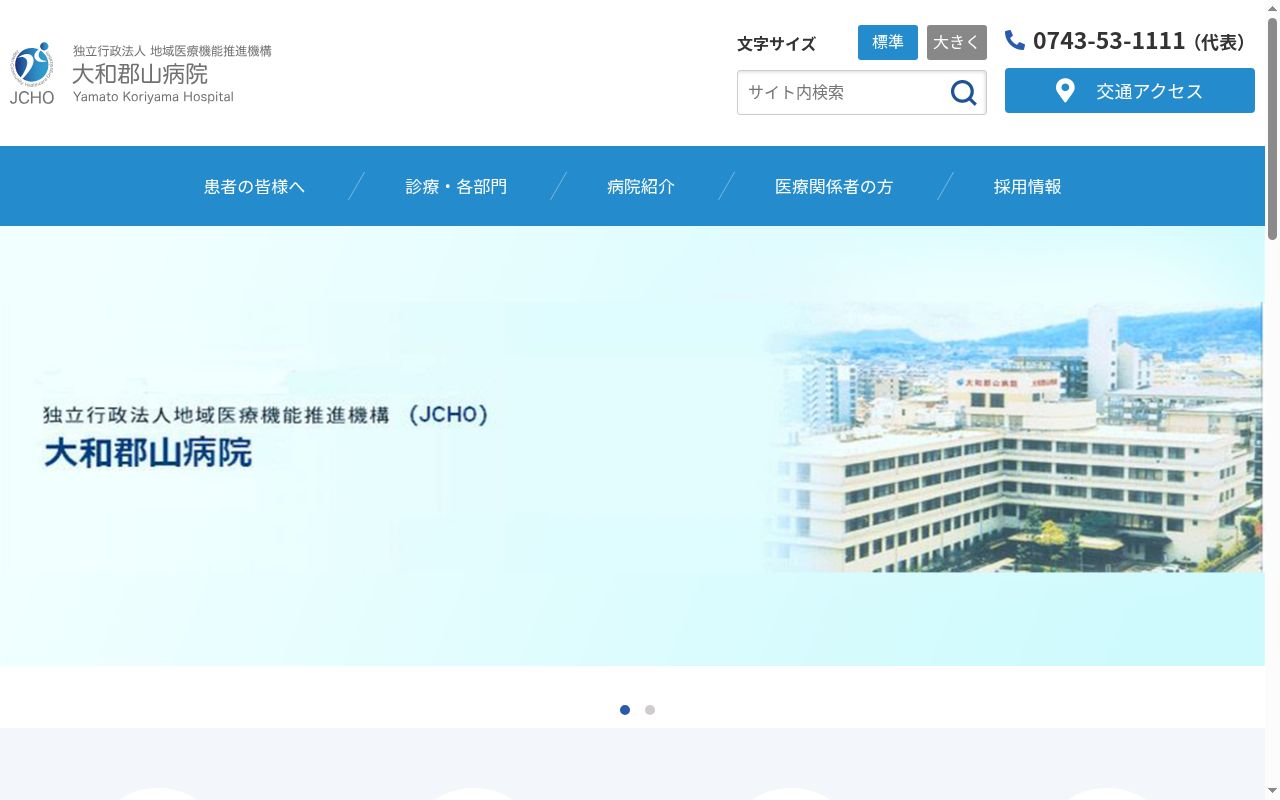Viewport: 1280px width, 800px height.
Task: Select the first carousel slide dot
Action: [x=625, y=710]
